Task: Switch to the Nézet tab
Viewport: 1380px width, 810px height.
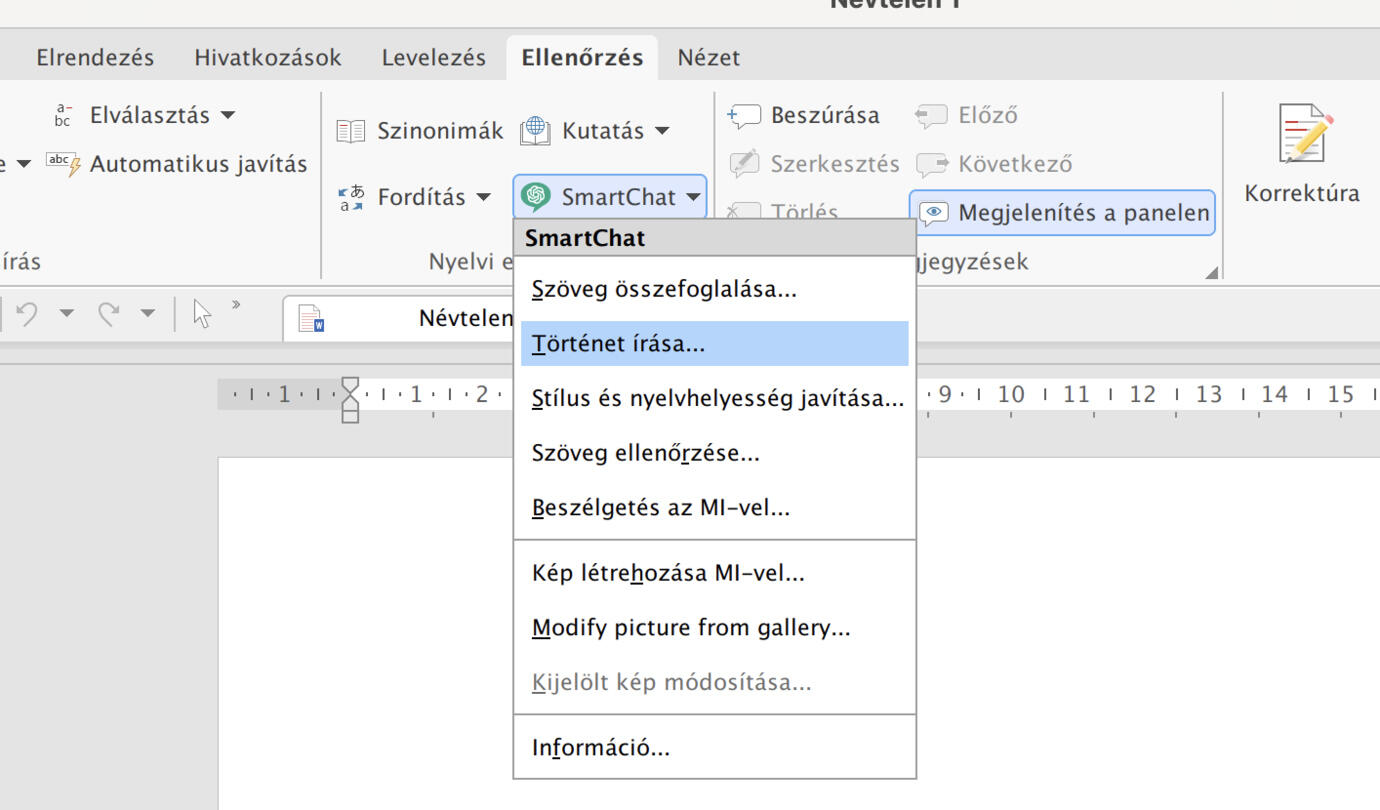Action: [709, 57]
